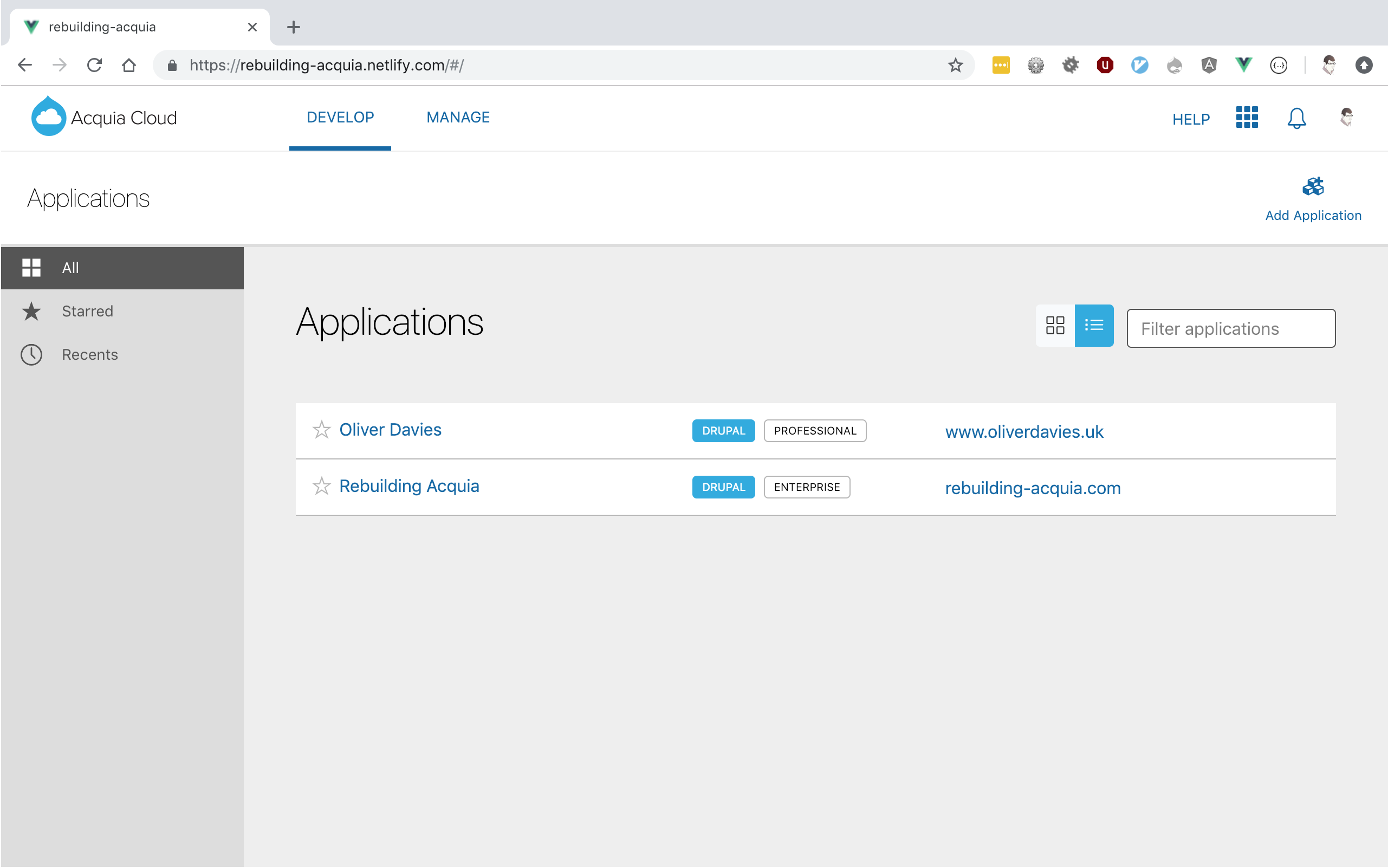Switch to grid view layout
The width and height of the screenshot is (1388, 868).
[1054, 326]
